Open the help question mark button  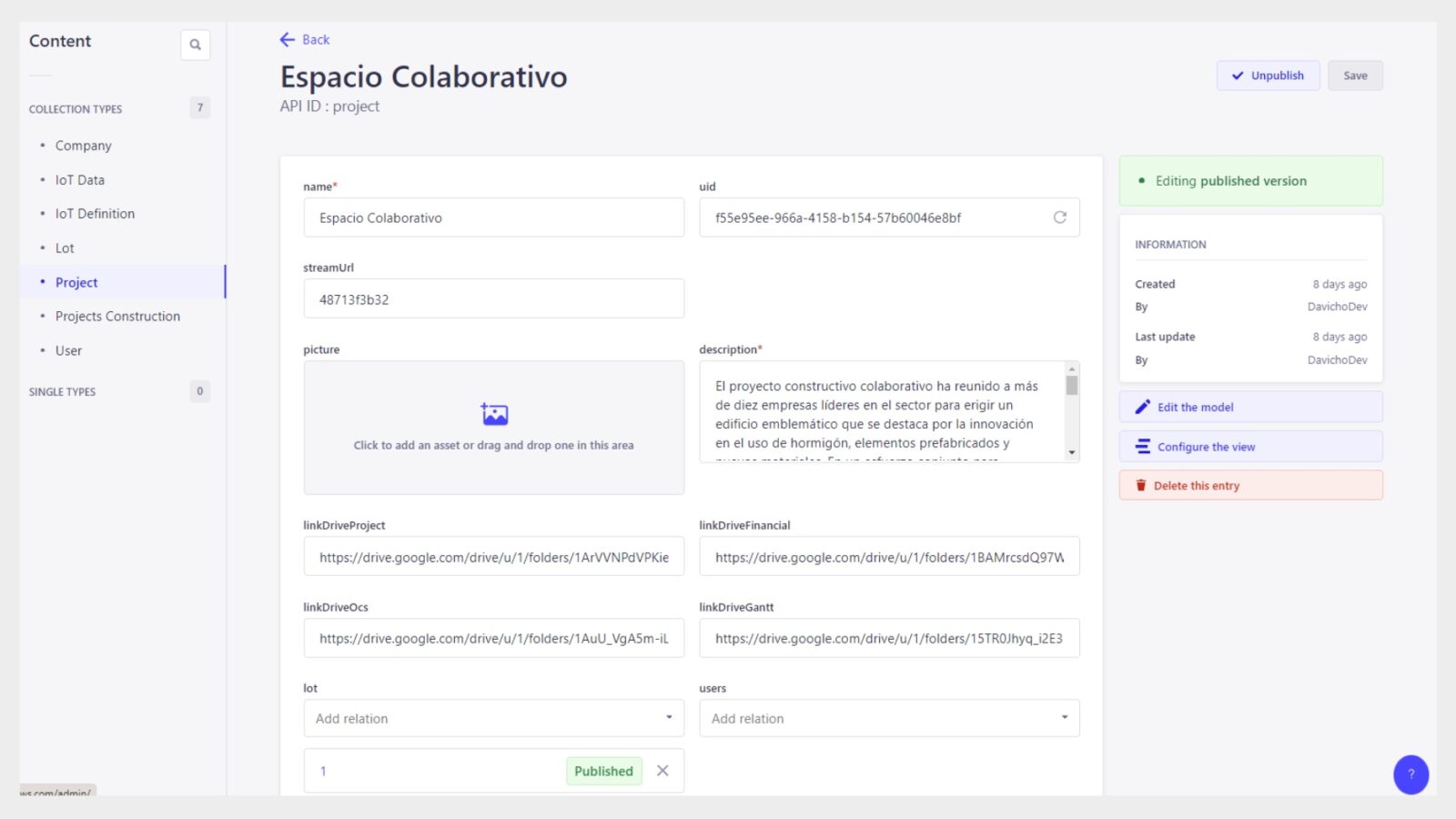[x=1410, y=774]
